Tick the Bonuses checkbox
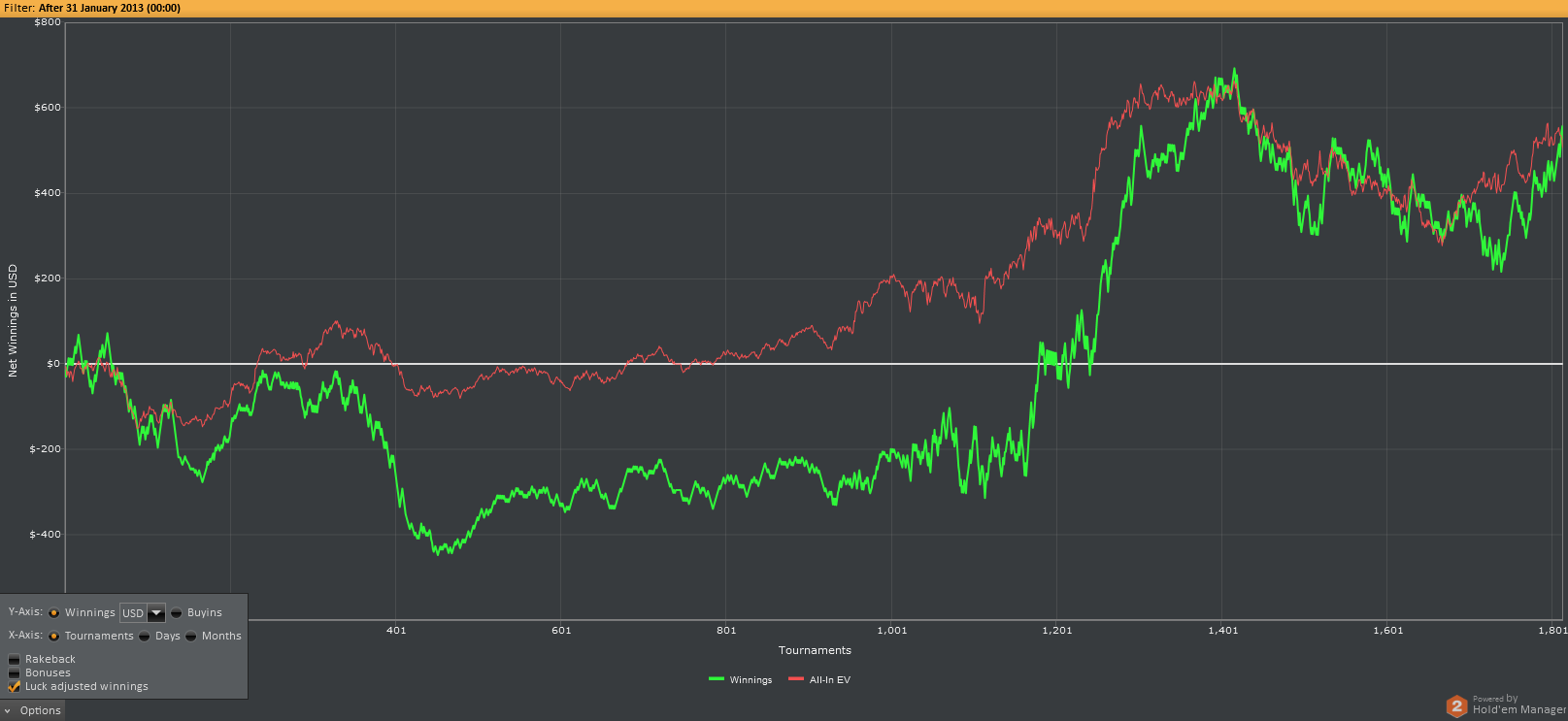The image size is (1568, 721). tap(15, 672)
